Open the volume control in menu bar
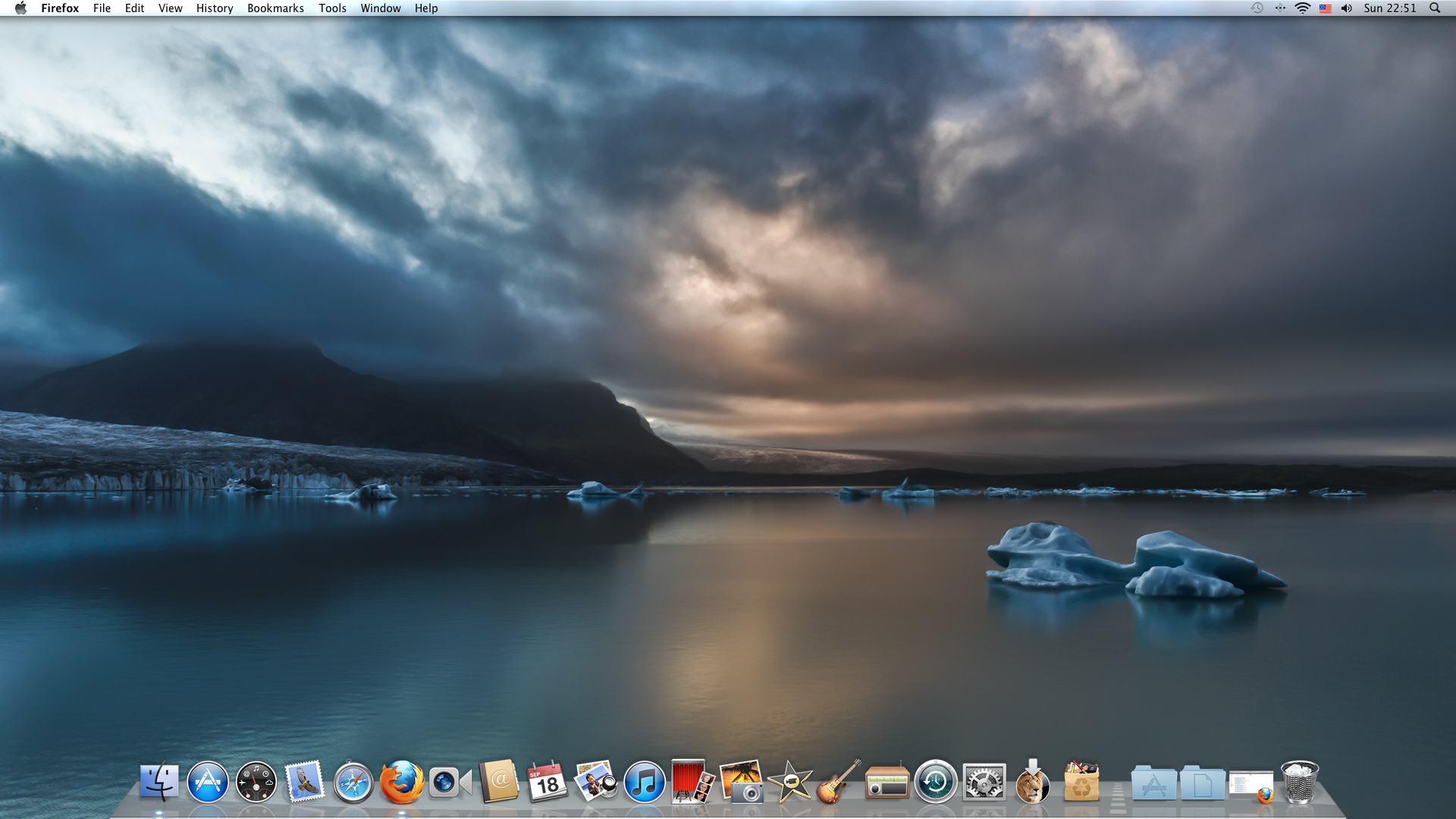Image resolution: width=1456 pixels, height=819 pixels. click(1347, 8)
